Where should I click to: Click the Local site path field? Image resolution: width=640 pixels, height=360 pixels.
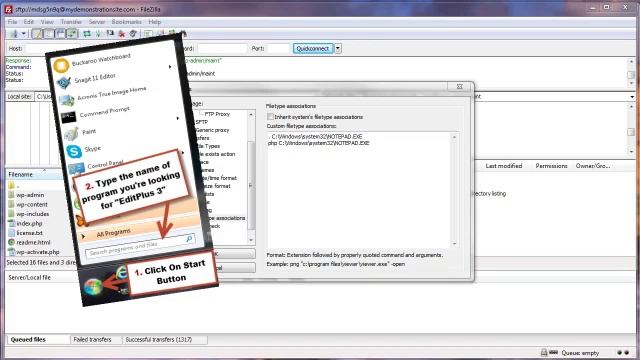(x=44, y=96)
